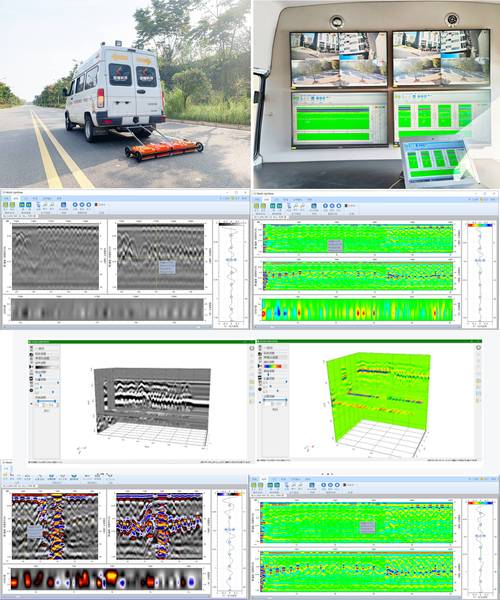
Task: Click the blue square icon in the lower heatmap window toolbar
Action: [x=312, y=485]
